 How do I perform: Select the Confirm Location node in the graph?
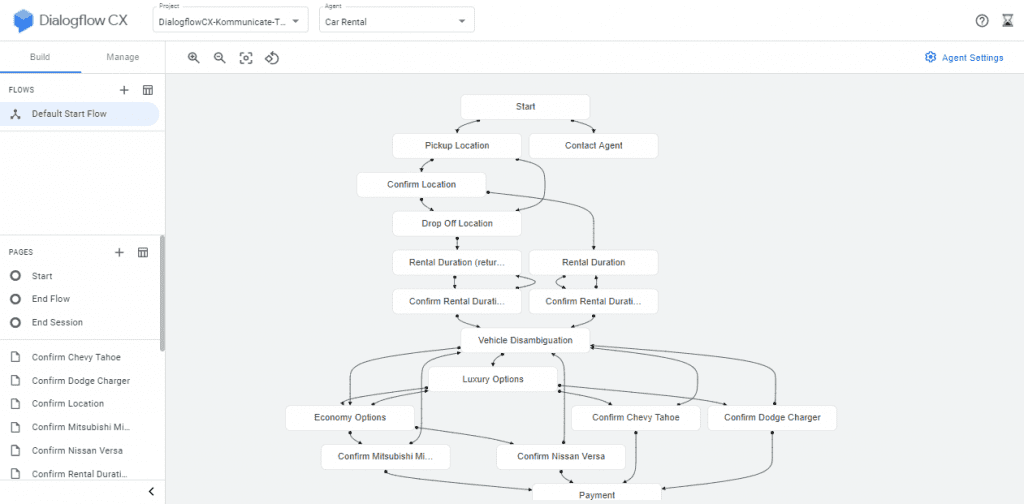click(421, 185)
